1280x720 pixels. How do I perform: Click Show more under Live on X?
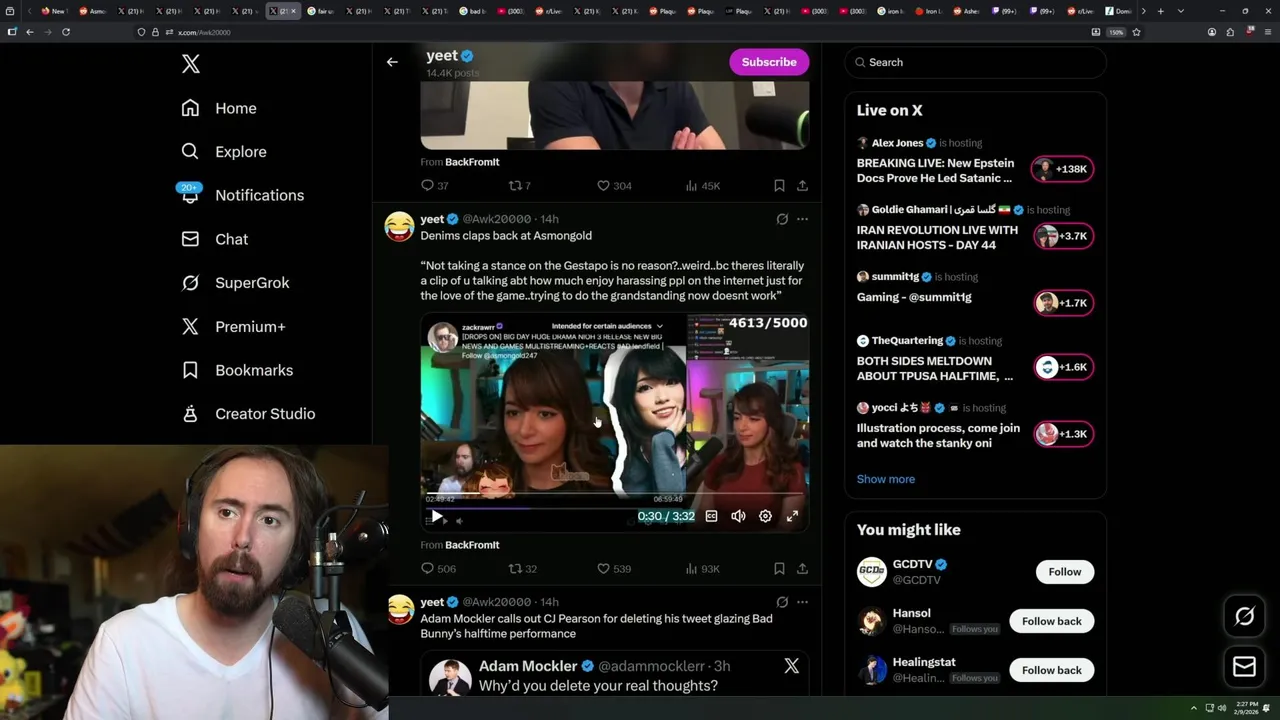click(x=885, y=479)
